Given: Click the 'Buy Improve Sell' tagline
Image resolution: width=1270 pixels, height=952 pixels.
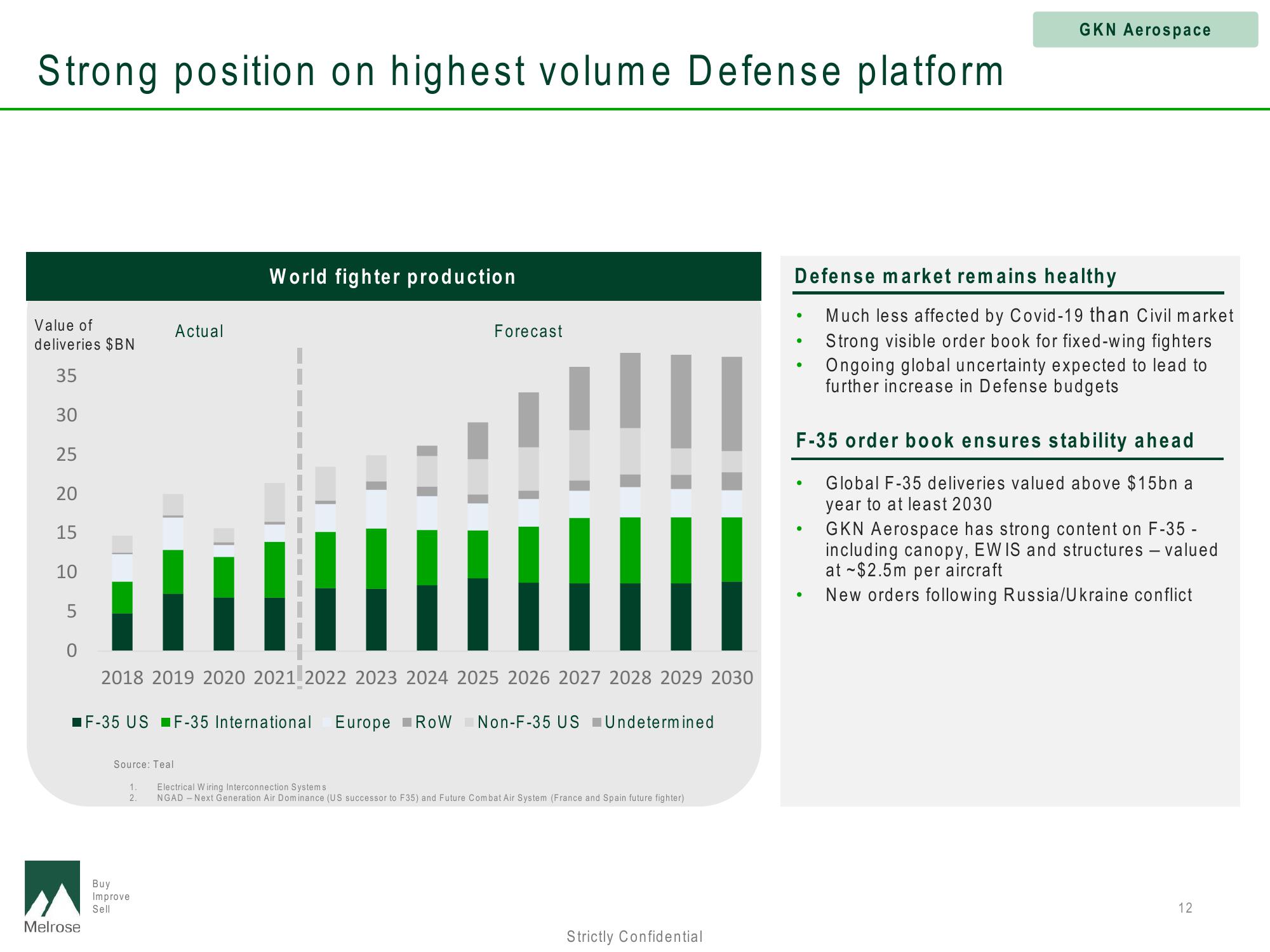Looking at the screenshot, I should pyautogui.click(x=111, y=896).
